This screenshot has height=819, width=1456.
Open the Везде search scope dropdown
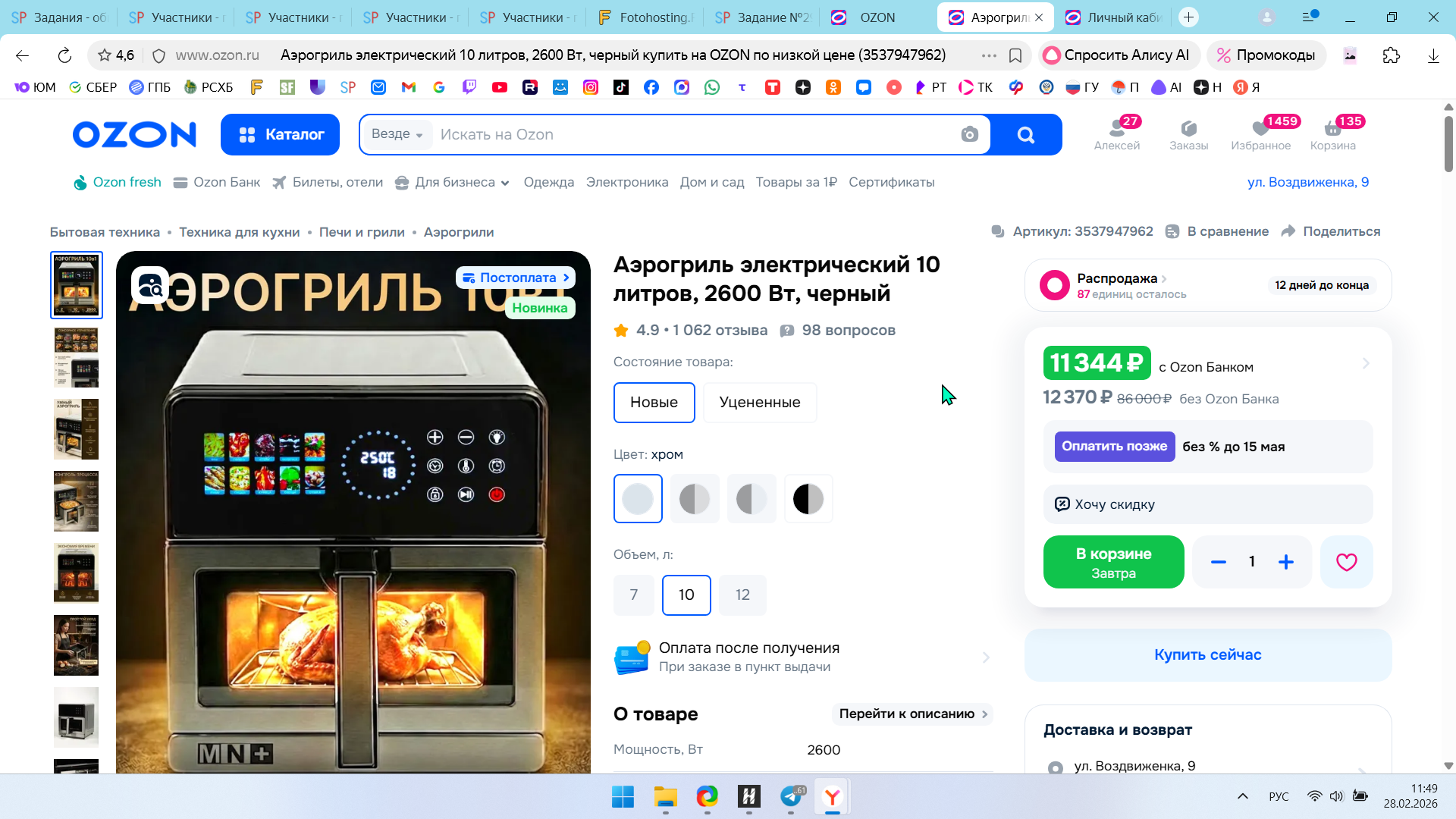click(x=397, y=134)
